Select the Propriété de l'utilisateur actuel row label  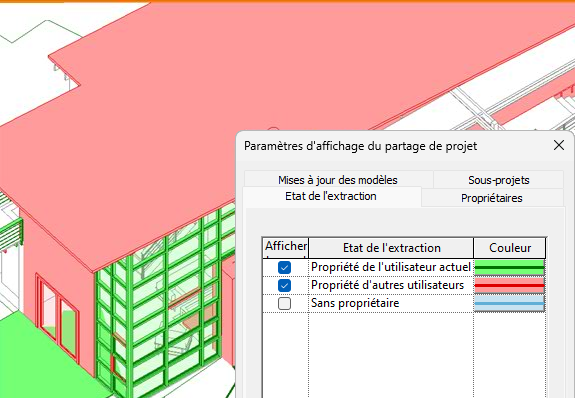coord(391,267)
